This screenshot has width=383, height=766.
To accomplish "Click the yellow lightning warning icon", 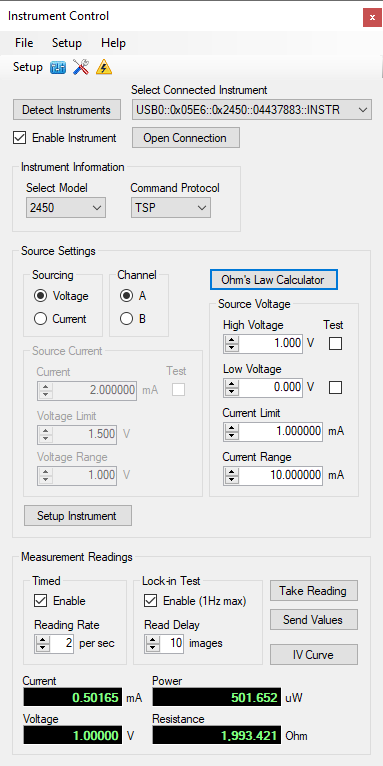I will pyautogui.click(x=104, y=67).
